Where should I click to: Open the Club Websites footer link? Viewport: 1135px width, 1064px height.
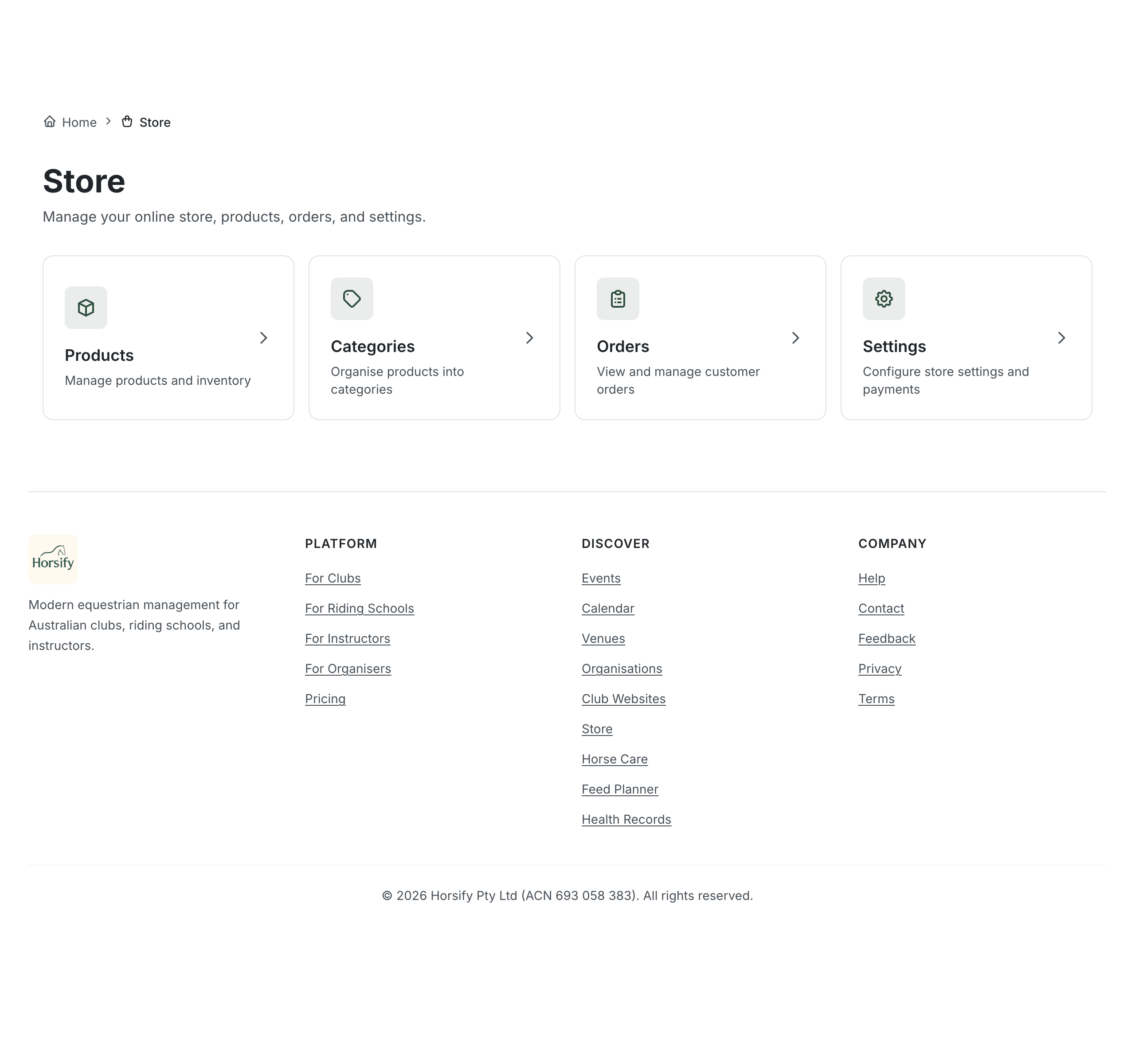(623, 699)
